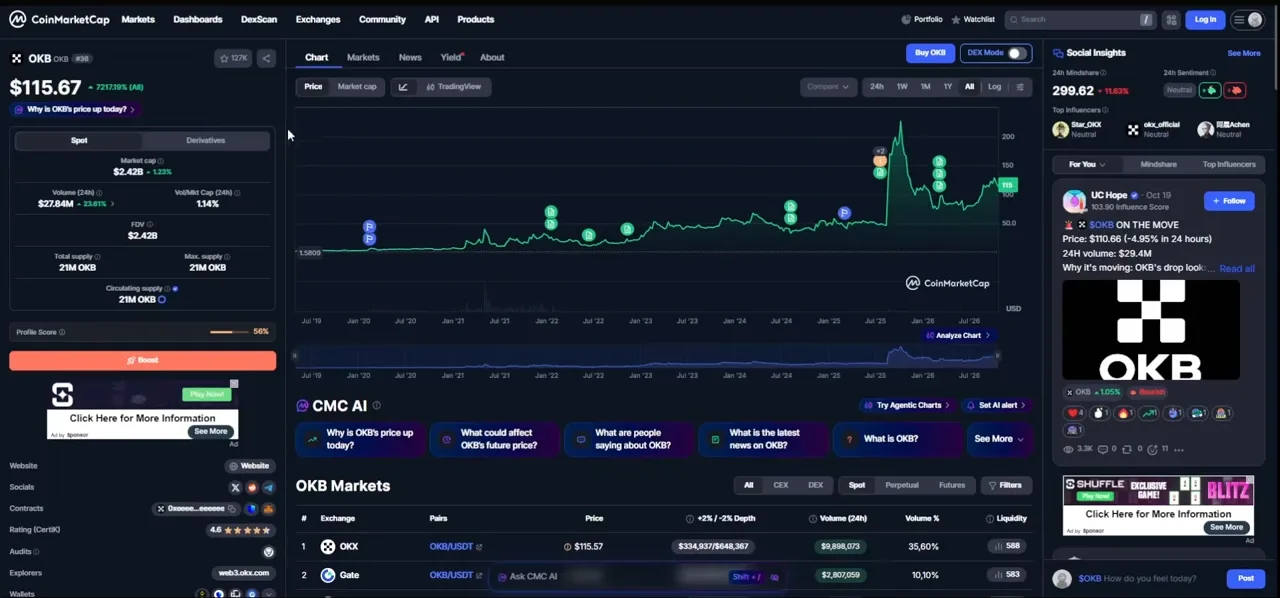Open the Try Agentic Charts arrow link
Screen dimensions: 1280x598
[907, 405]
